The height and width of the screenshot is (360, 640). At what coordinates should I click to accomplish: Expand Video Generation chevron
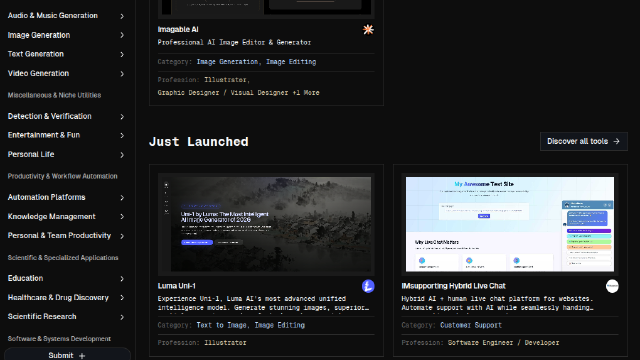click(122, 74)
